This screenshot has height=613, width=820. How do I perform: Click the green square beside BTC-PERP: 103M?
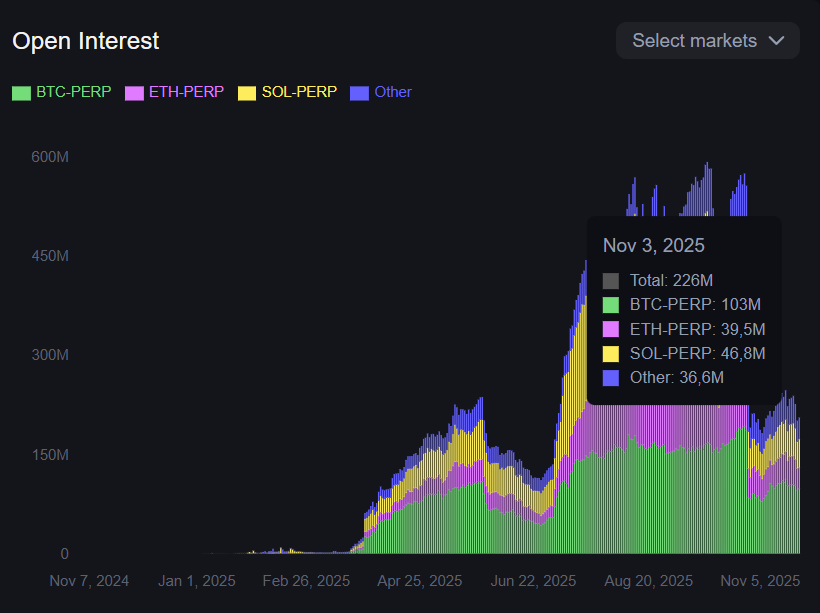612,304
